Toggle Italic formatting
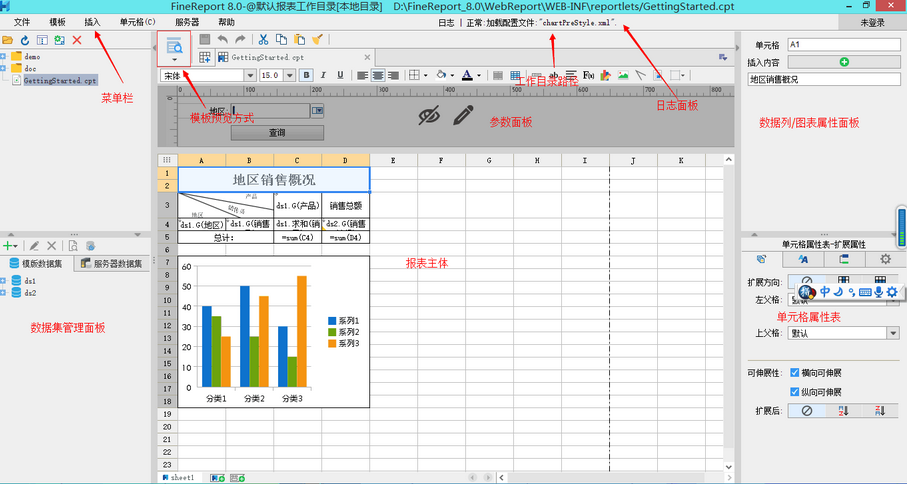 tap(323, 75)
